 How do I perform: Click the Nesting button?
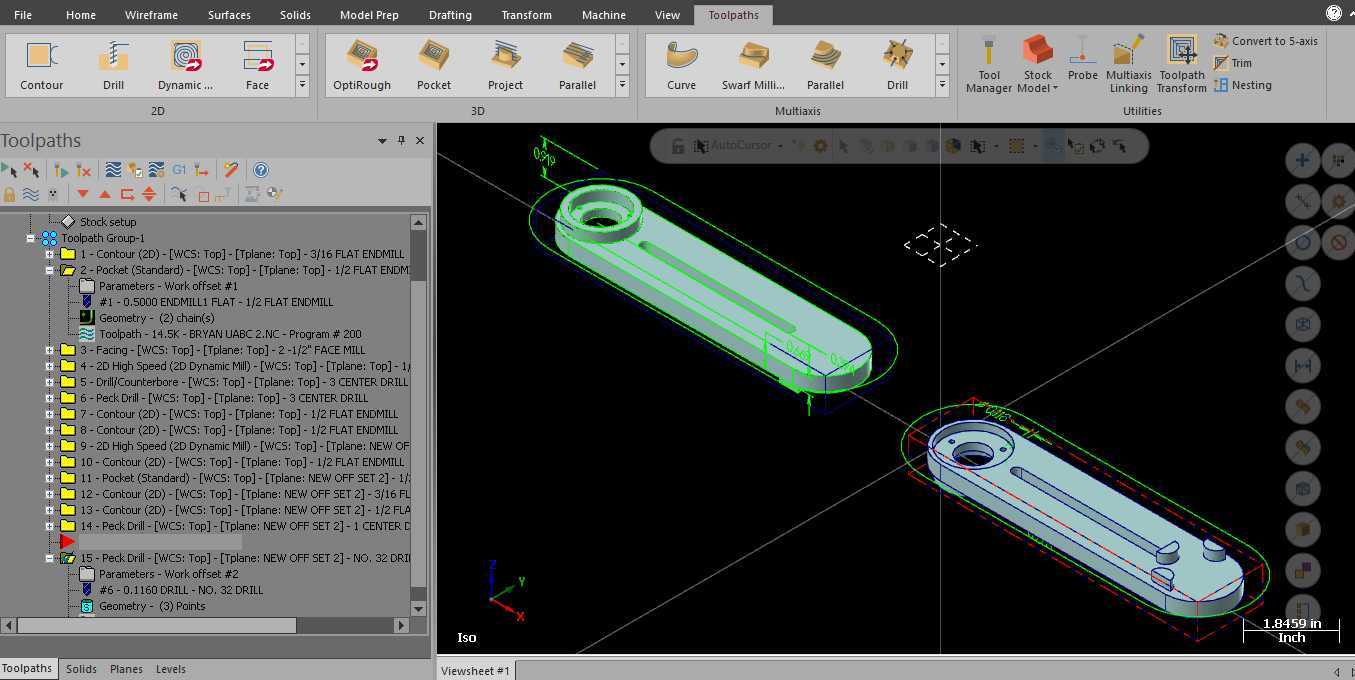(1243, 85)
